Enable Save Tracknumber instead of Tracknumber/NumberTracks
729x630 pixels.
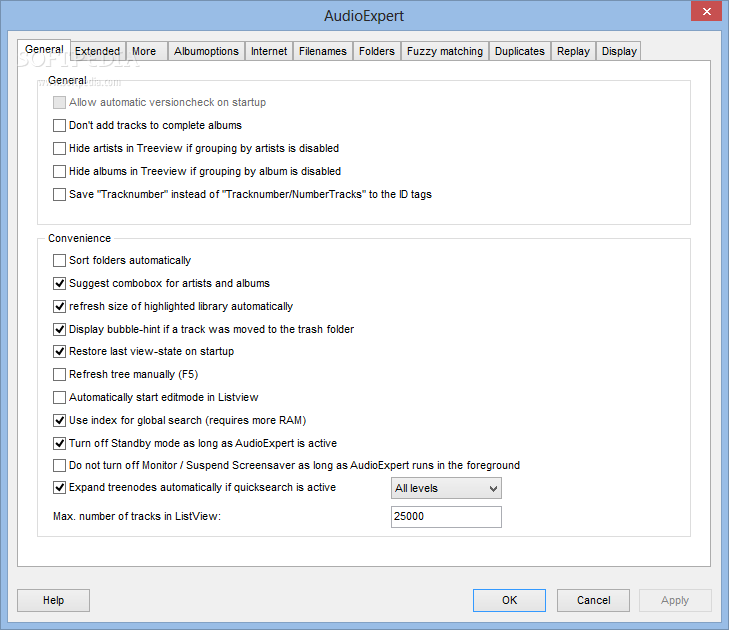[x=59, y=194]
